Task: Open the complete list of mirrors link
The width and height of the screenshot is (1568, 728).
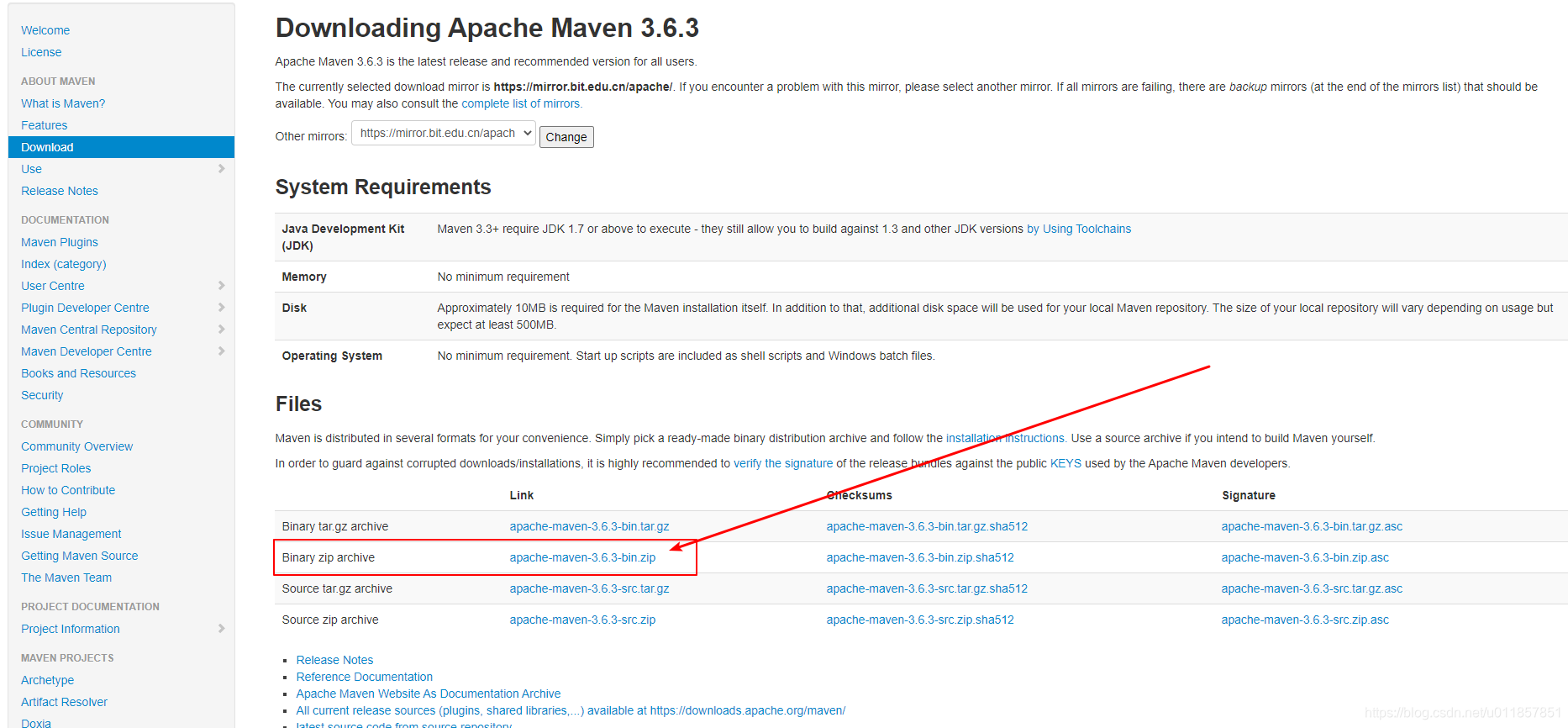Action: coord(521,103)
